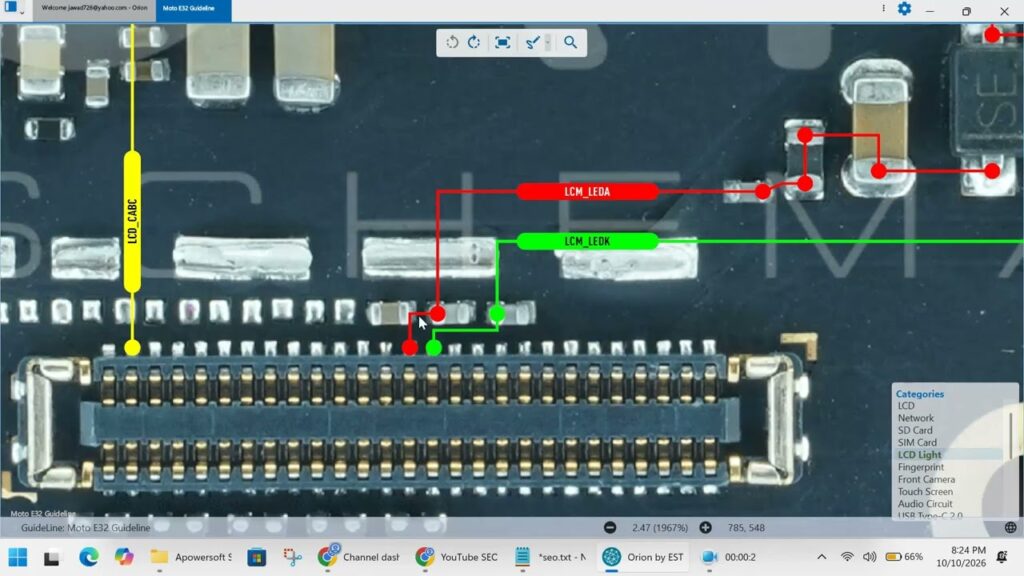The height and width of the screenshot is (576, 1024).
Task: Switch to the seo.txt Notepad window
Action: [x=550, y=557]
